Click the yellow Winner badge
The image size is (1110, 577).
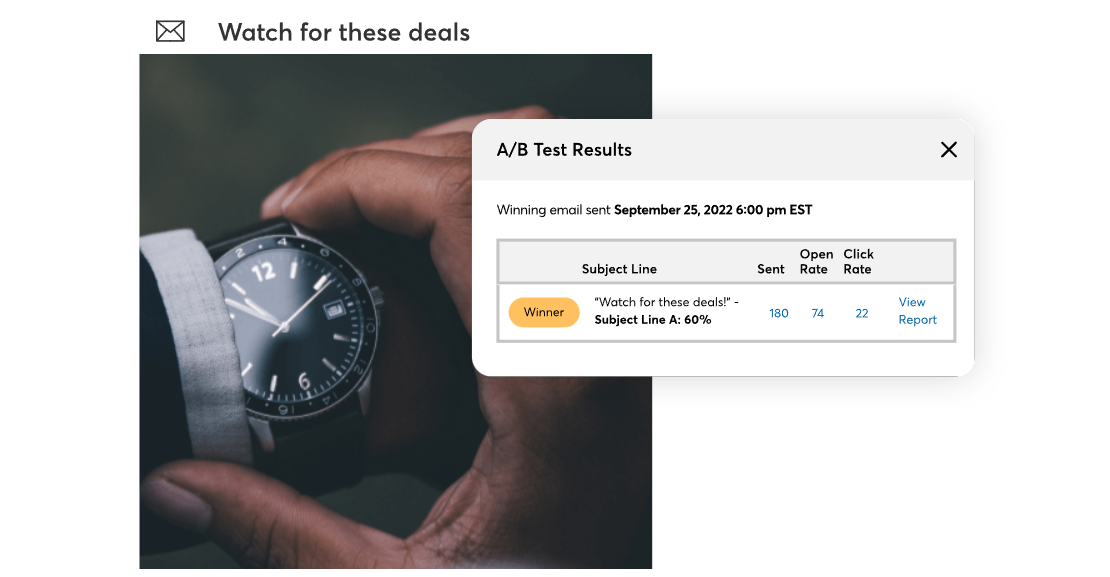click(544, 312)
